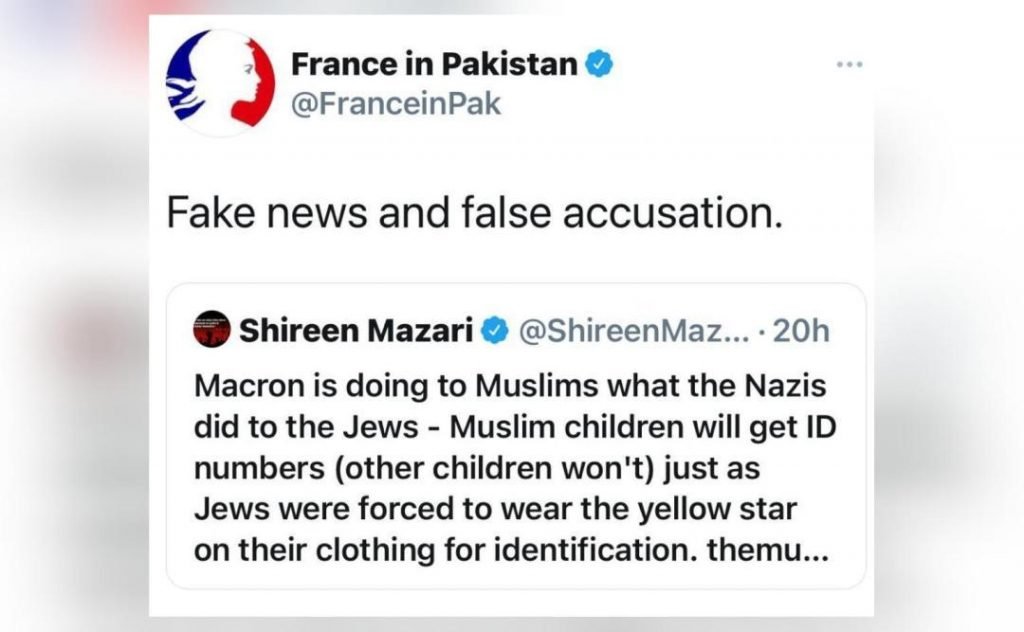Click France in Pakistan's blue verified badge

point(599,65)
